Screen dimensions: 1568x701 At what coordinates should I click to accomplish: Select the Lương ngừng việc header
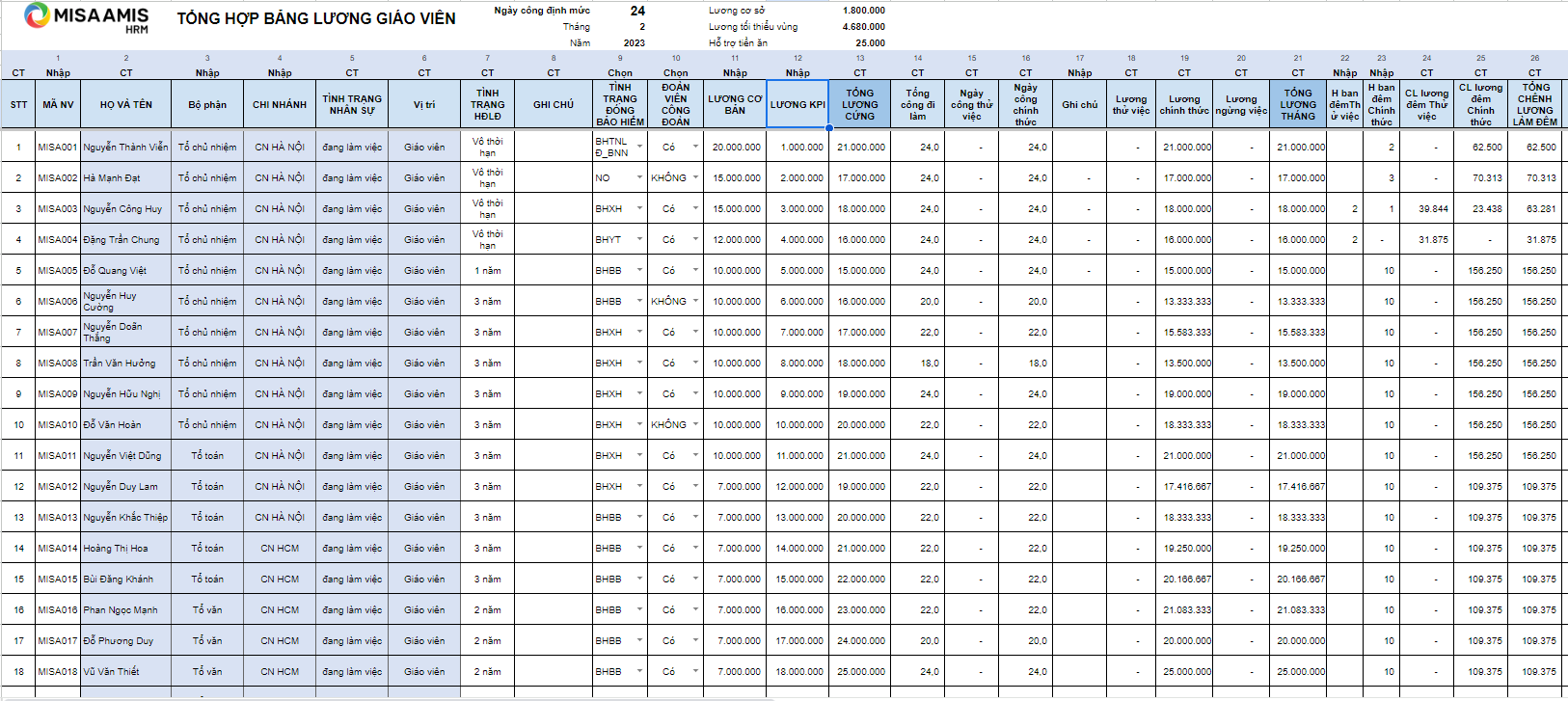click(1241, 104)
